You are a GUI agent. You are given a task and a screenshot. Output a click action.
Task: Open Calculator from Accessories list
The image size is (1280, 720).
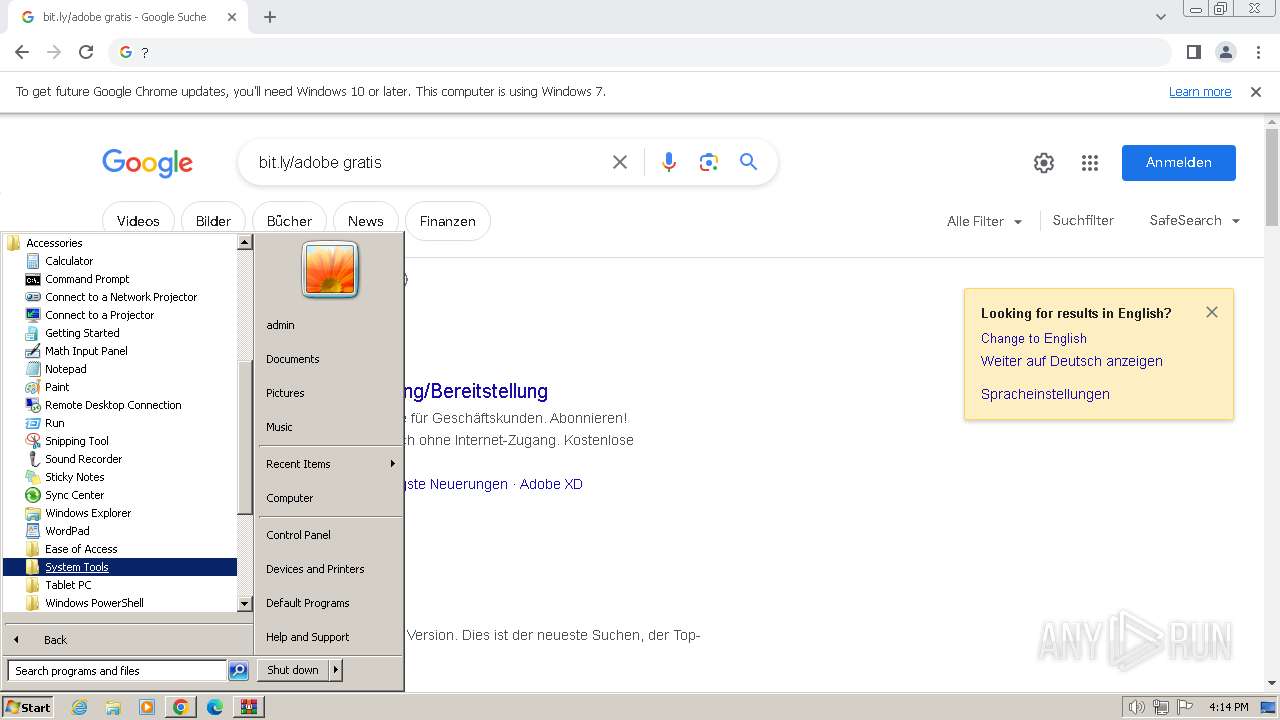click(69, 261)
